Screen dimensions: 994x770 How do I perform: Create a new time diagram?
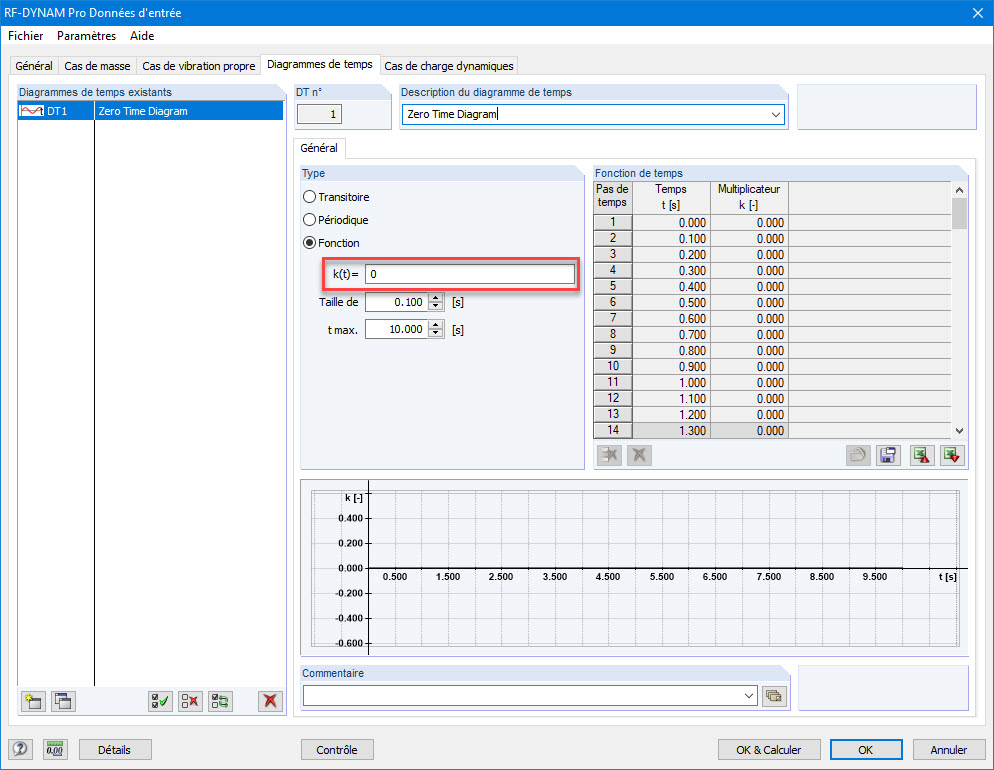[x=33, y=701]
